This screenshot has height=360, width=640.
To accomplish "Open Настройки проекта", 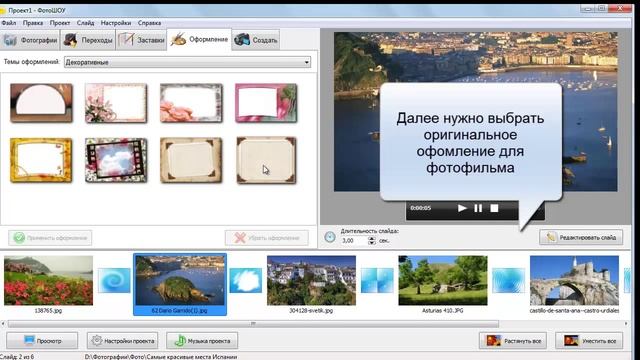I will point(123,340).
